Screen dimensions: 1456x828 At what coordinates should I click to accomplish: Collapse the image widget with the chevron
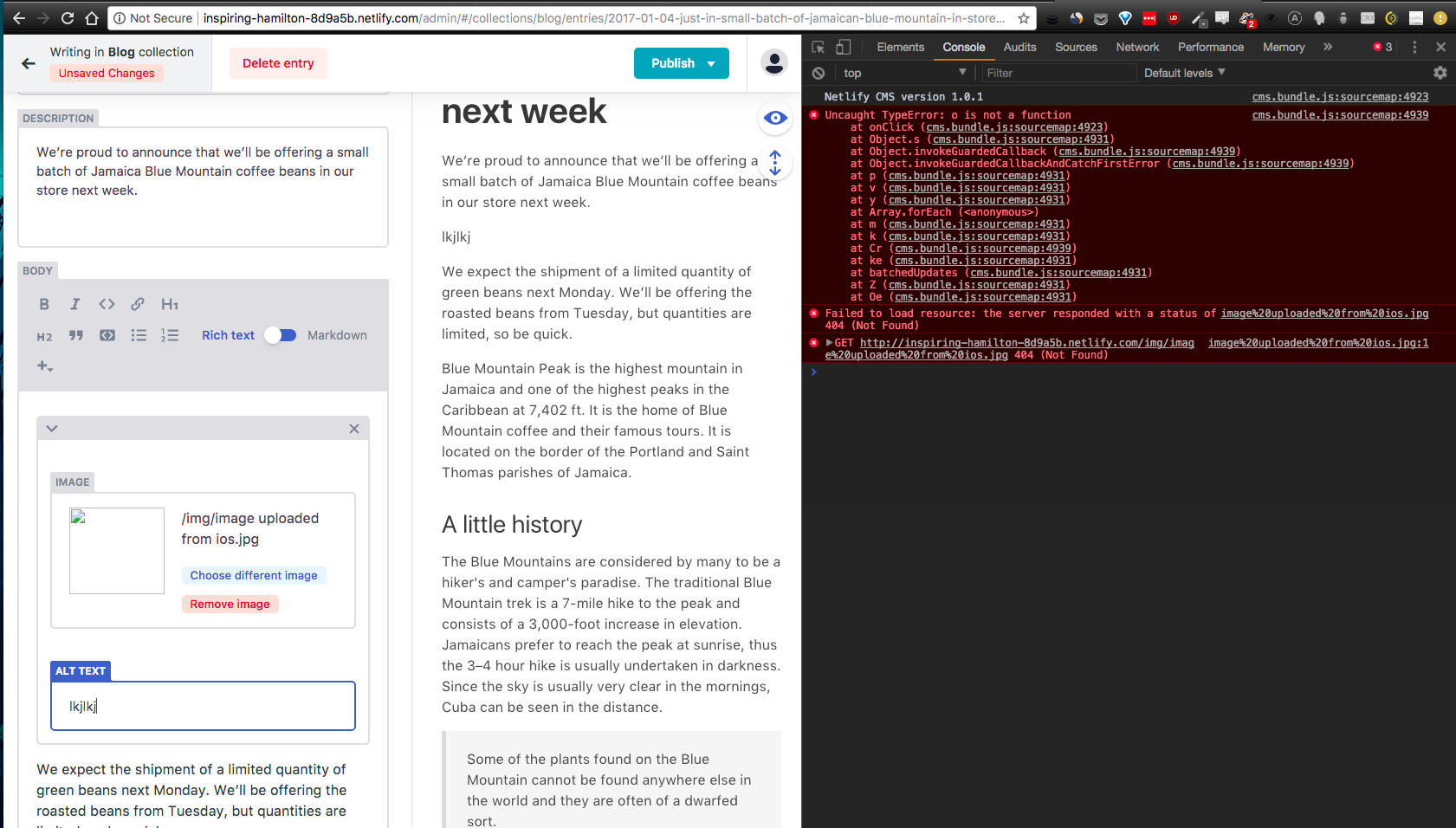(x=51, y=428)
